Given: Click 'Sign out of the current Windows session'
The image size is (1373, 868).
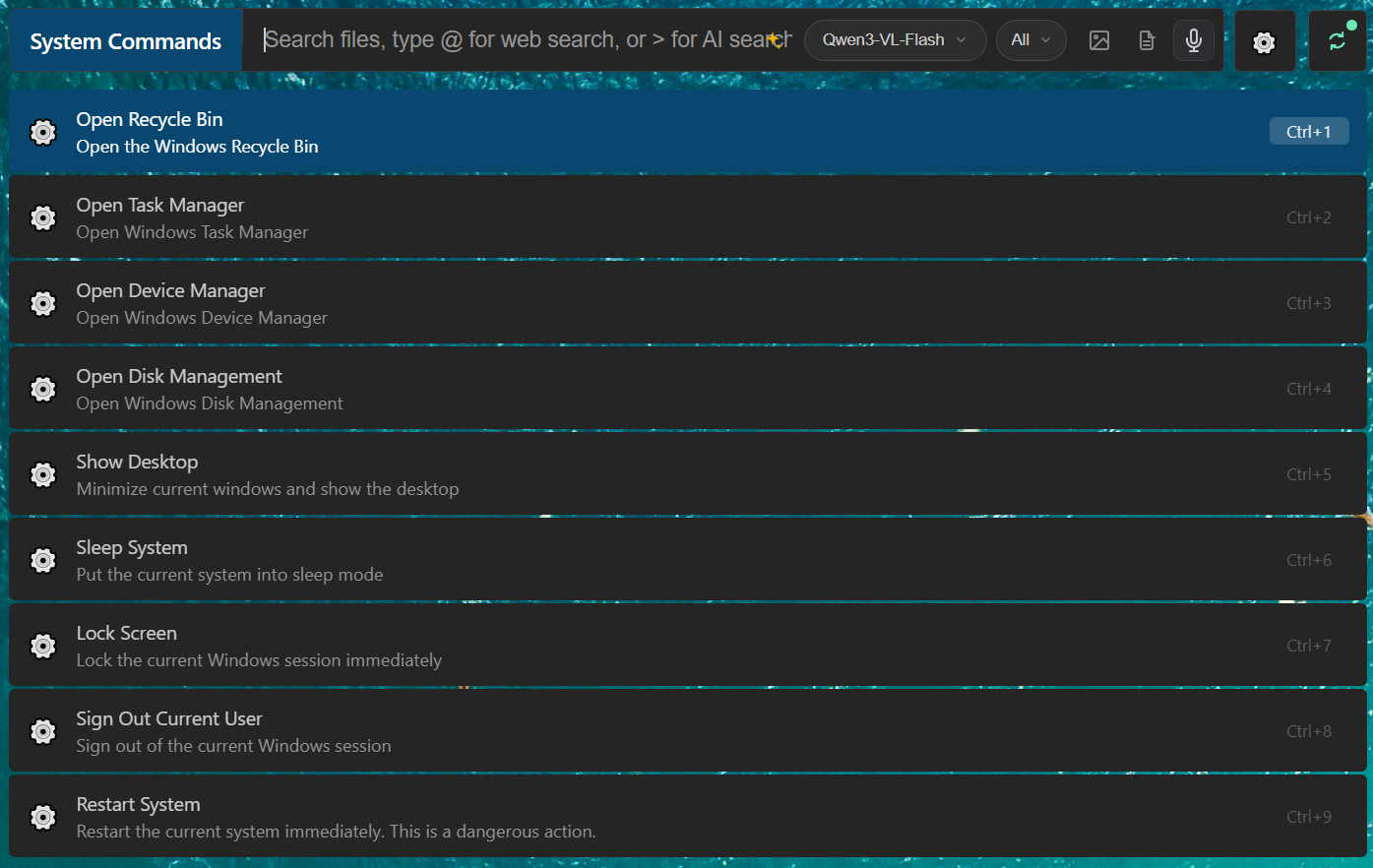Looking at the screenshot, I should pos(233,746).
